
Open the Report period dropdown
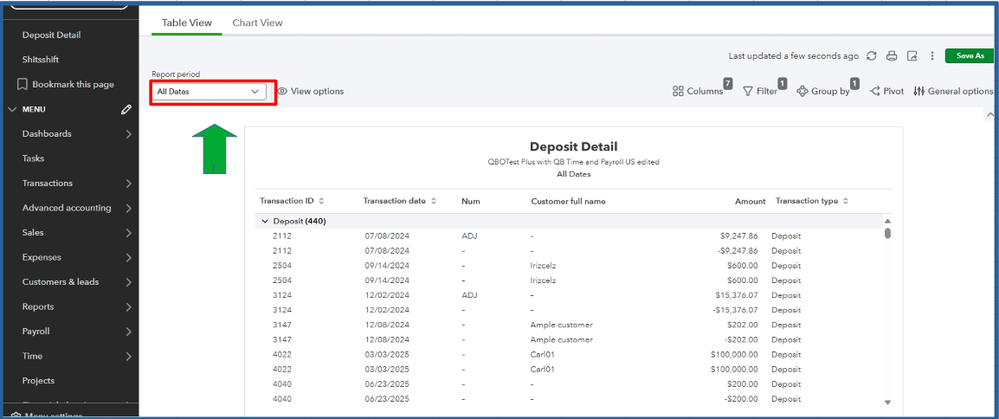coord(208,91)
